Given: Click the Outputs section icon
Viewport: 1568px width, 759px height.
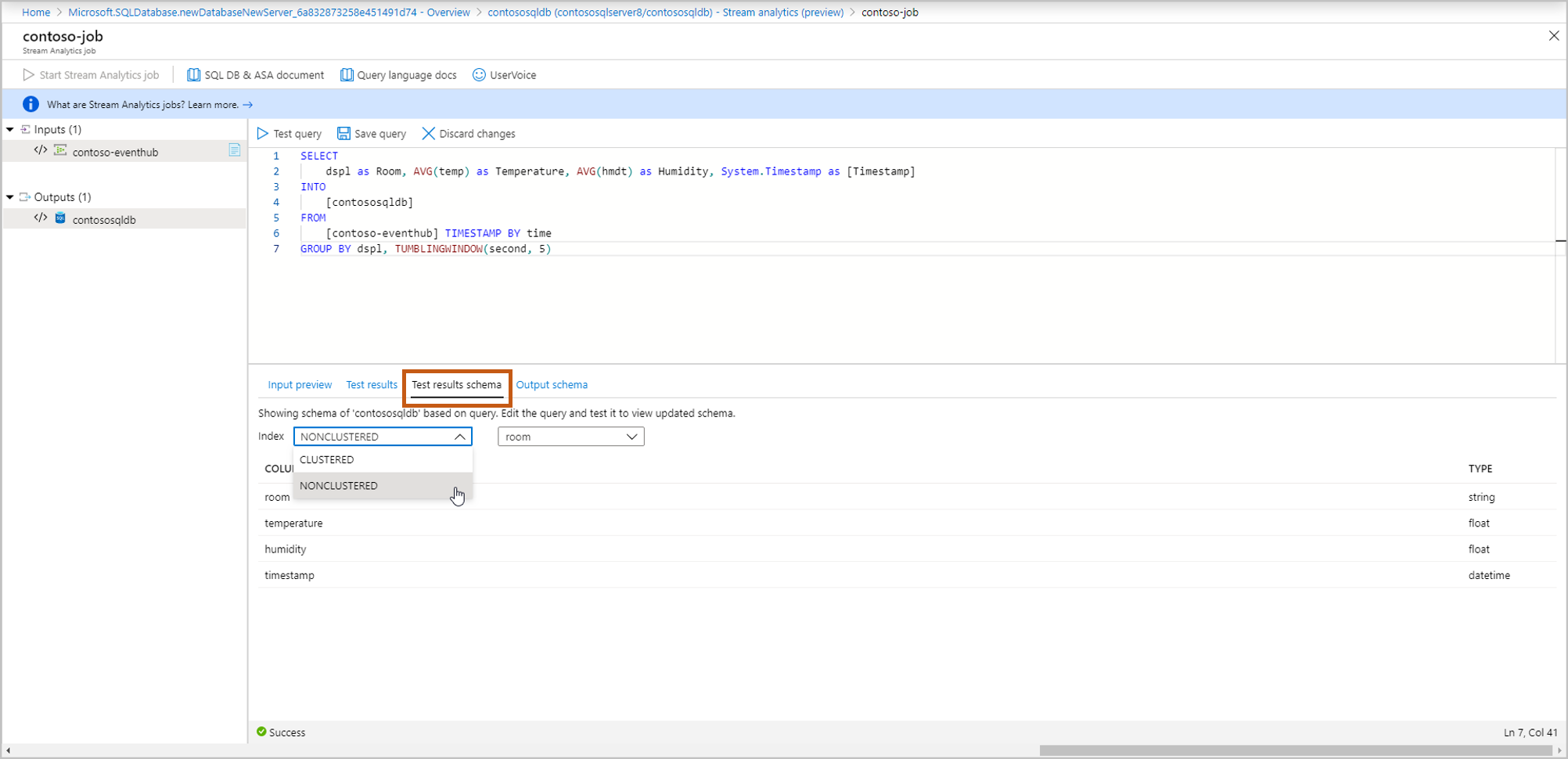Looking at the screenshot, I should (x=25, y=197).
